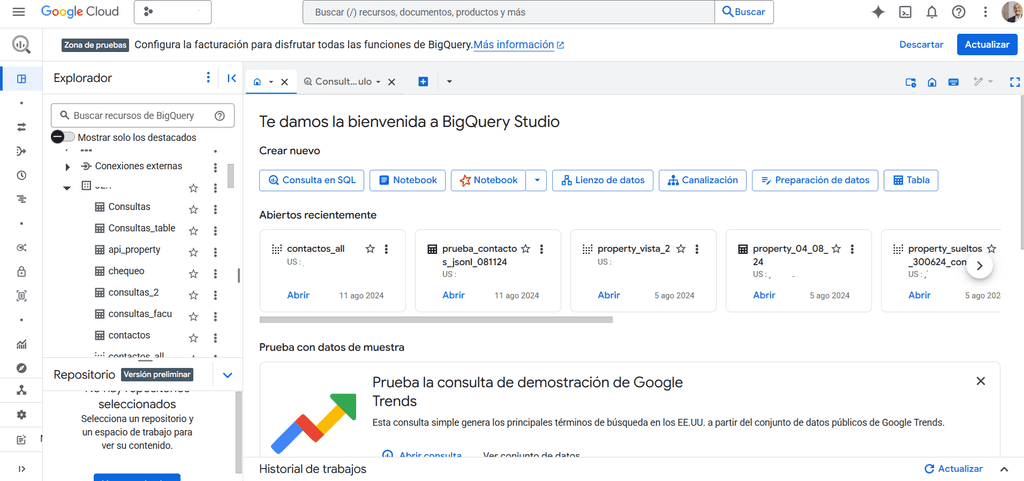
Task: Open three-dot menu for Consultas table
Action: [216, 209]
